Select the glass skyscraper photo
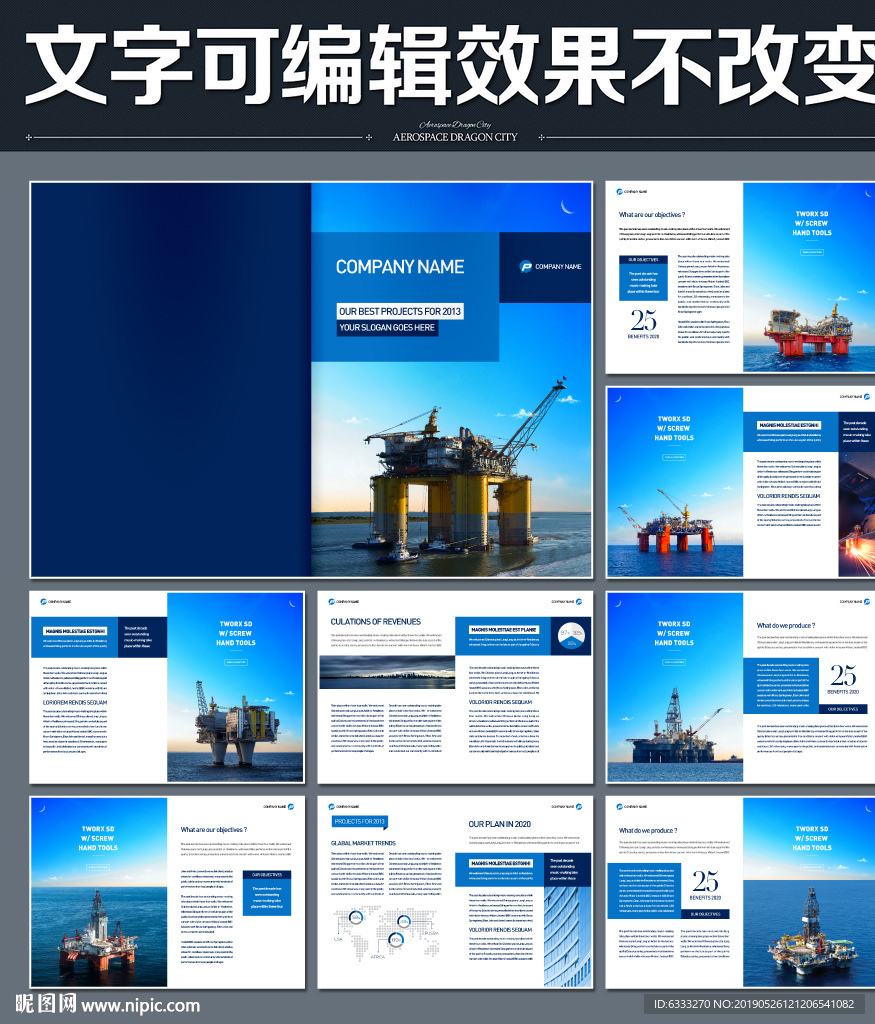 [567, 930]
